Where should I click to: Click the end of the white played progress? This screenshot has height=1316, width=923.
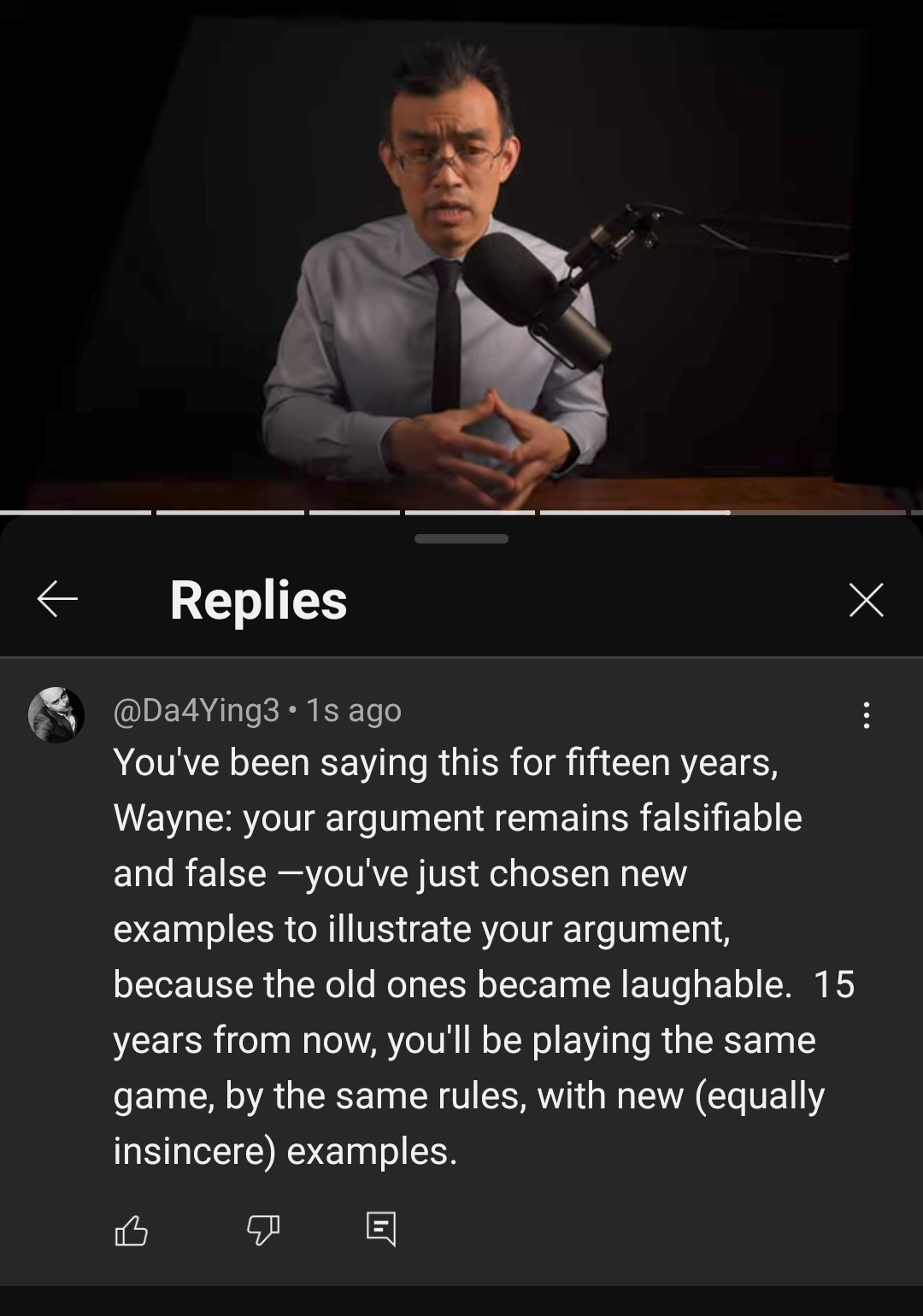tap(729, 513)
